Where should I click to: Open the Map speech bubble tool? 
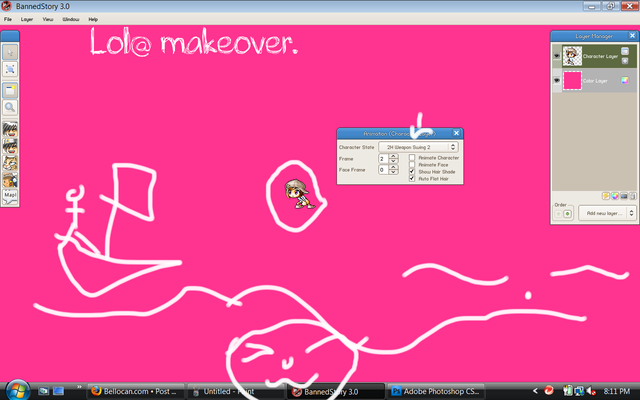[x=10, y=196]
